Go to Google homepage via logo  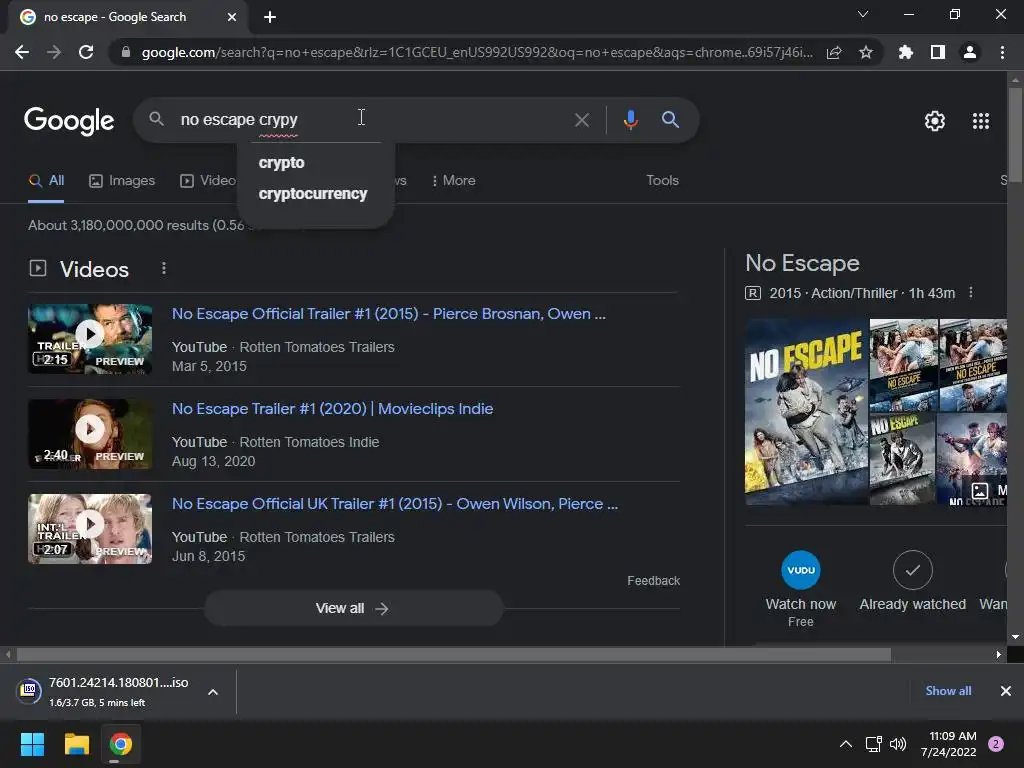click(x=69, y=121)
